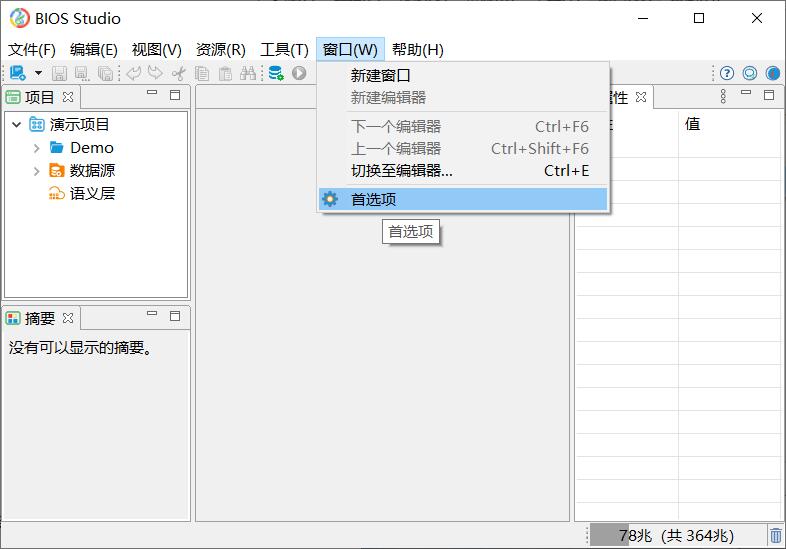Click the Run play toolbar icon
Screen dimensions: 786x549
click(299, 73)
